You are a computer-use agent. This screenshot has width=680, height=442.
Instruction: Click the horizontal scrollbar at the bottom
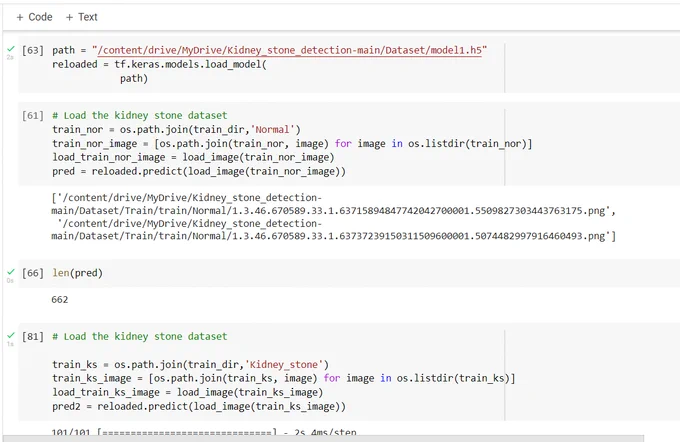[x=323, y=439]
